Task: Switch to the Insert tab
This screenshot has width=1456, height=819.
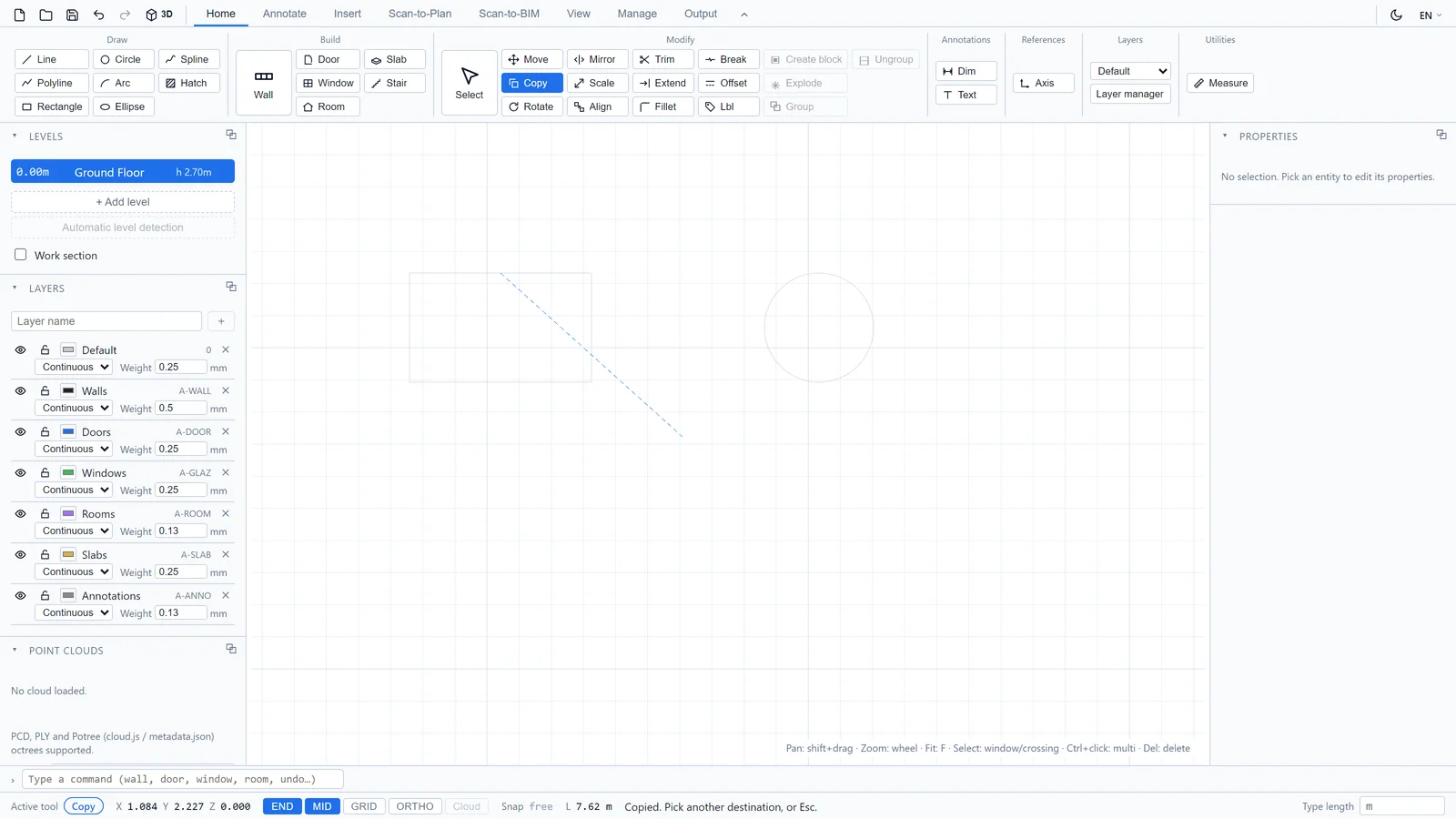Action: coord(347,14)
